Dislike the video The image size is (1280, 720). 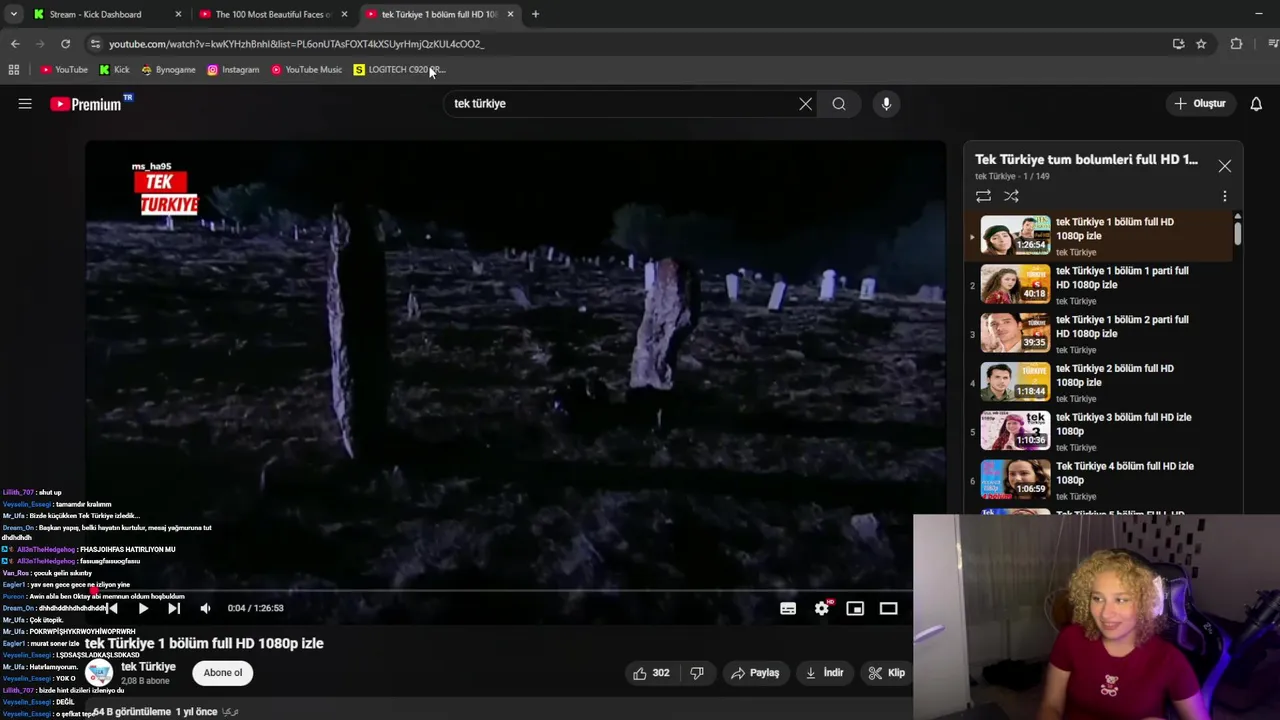coord(697,673)
